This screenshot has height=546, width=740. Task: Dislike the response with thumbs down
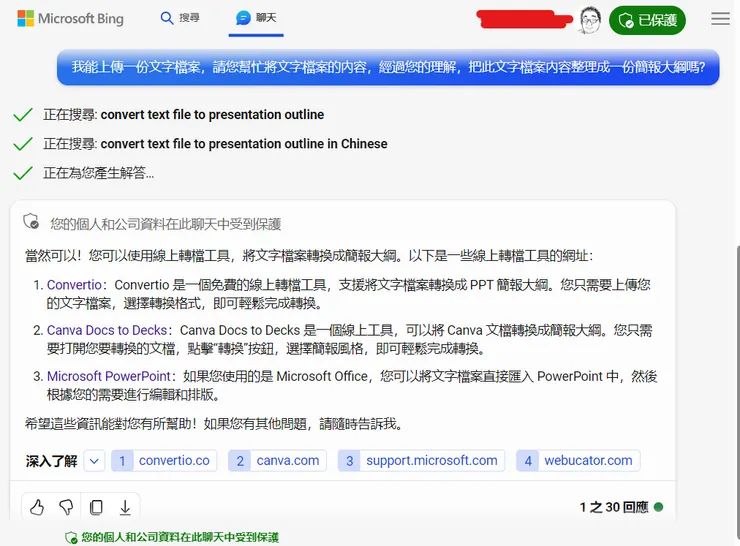pos(66,507)
